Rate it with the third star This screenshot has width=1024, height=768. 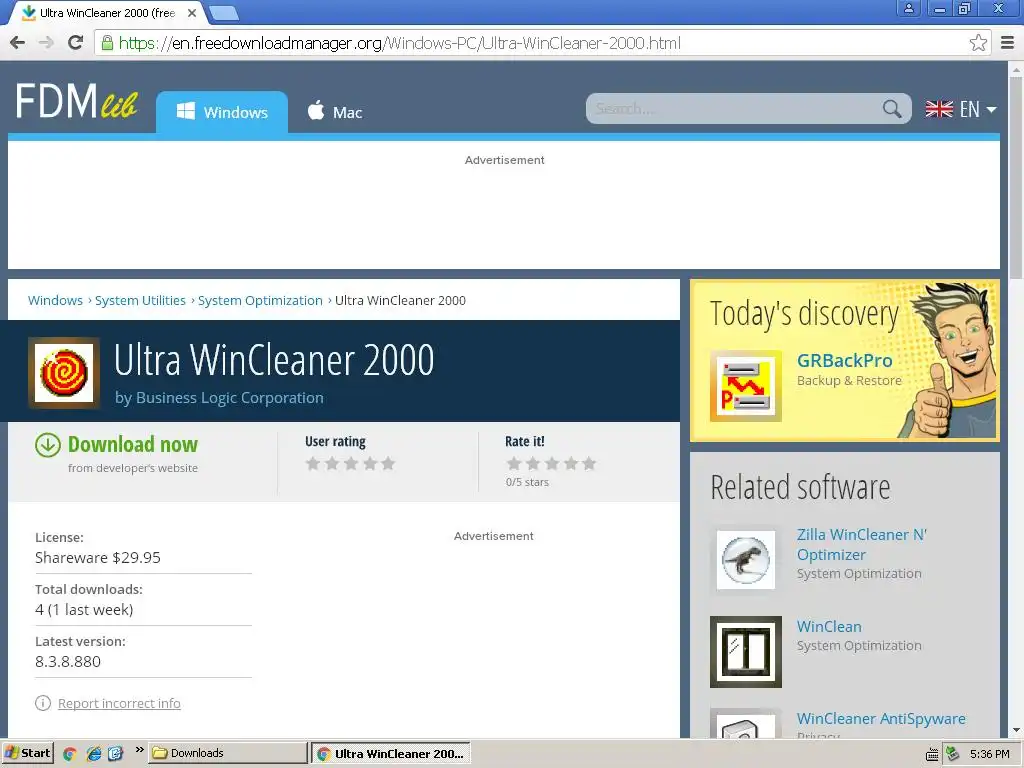coord(552,463)
